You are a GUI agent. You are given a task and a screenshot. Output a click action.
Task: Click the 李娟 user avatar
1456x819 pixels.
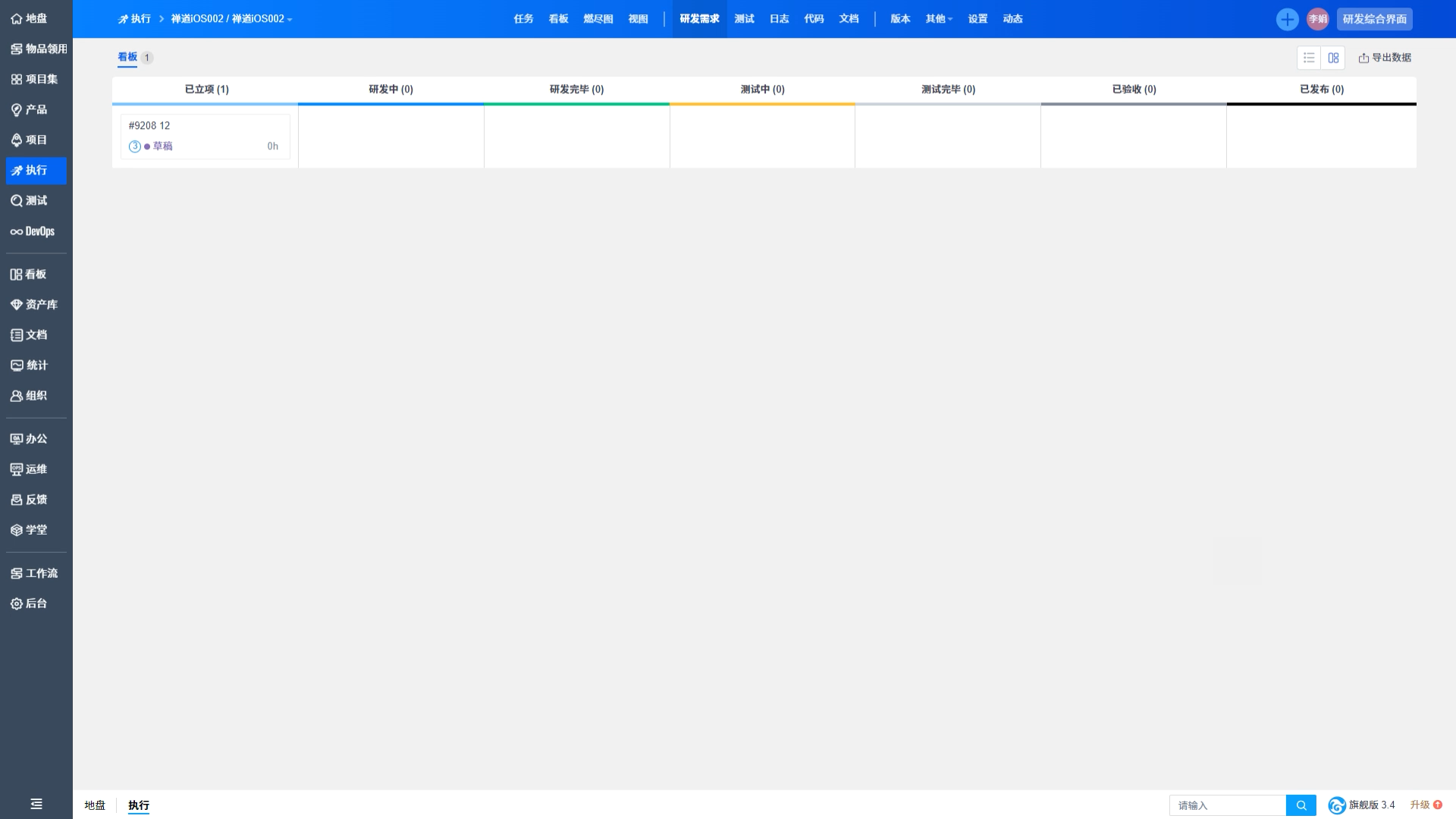pyautogui.click(x=1318, y=19)
